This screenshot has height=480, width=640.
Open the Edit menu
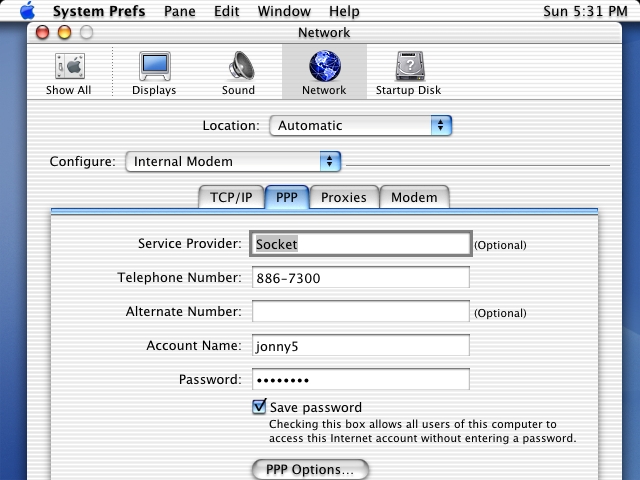pos(227,11)
